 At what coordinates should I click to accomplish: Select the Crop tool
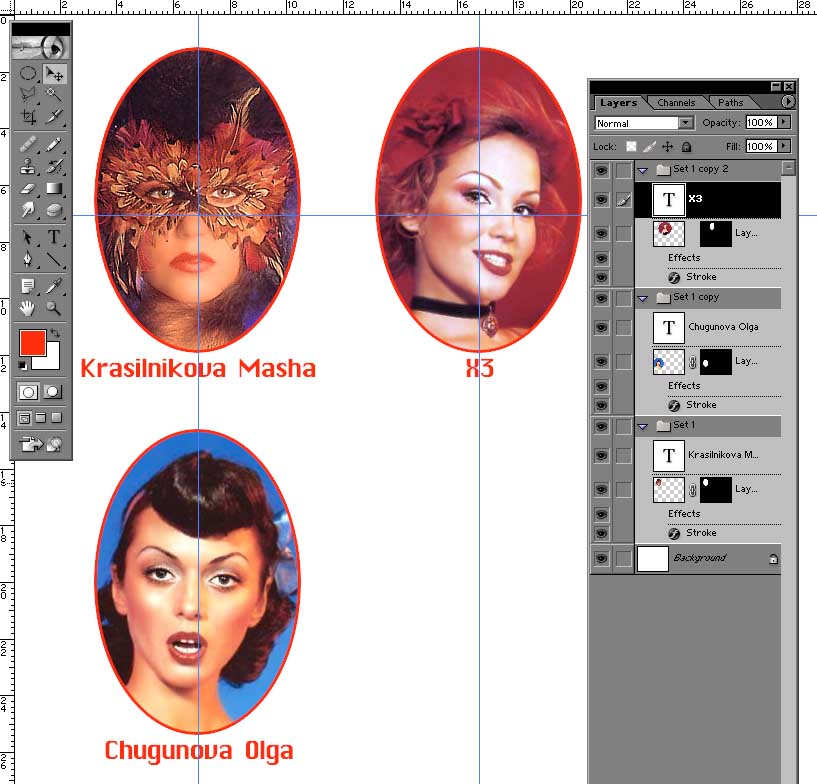tap(28, 116)
